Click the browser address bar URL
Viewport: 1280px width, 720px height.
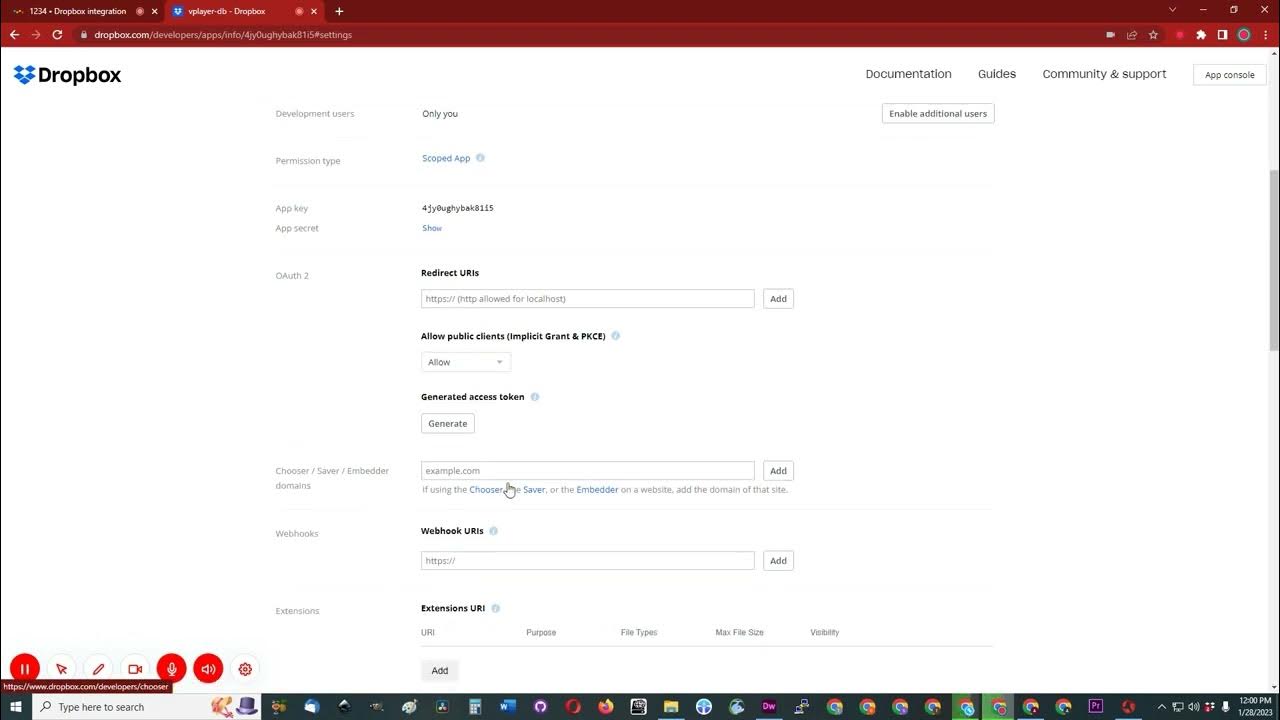tap(223, 35)
